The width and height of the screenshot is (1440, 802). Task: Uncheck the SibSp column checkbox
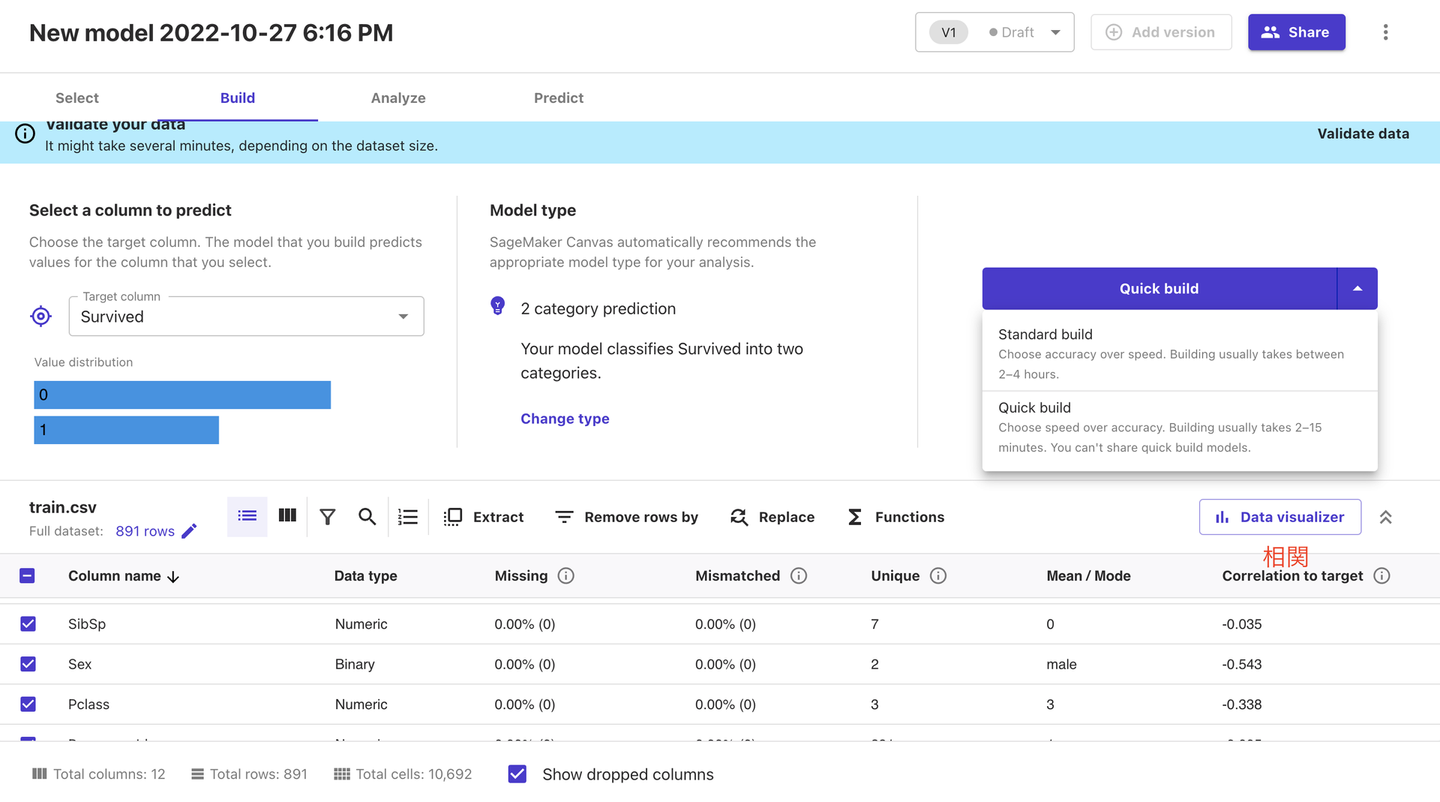click(28, 624)
